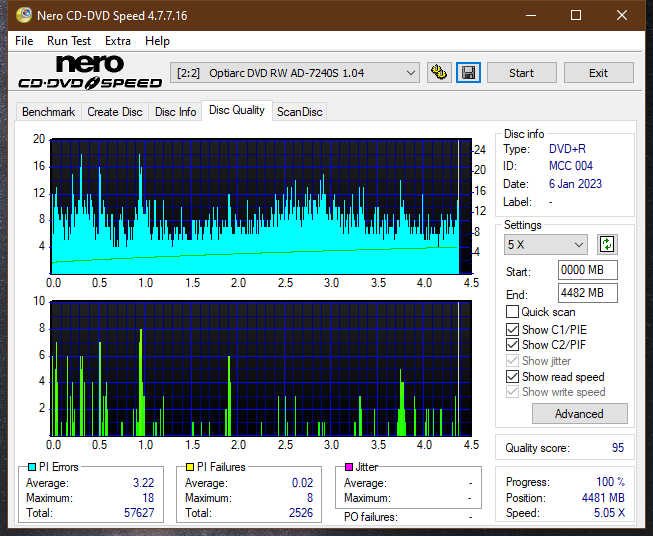This screenshot has width=653, height=536.
Task: Toggle Show jitter checkbox
Action: pyautogui.click(x=512, y=361)
